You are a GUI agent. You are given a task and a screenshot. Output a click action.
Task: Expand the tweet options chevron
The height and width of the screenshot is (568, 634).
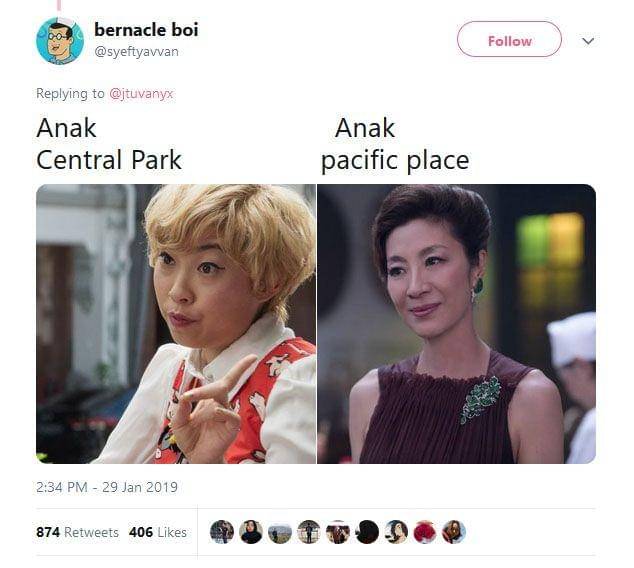[x=588, y=41]
